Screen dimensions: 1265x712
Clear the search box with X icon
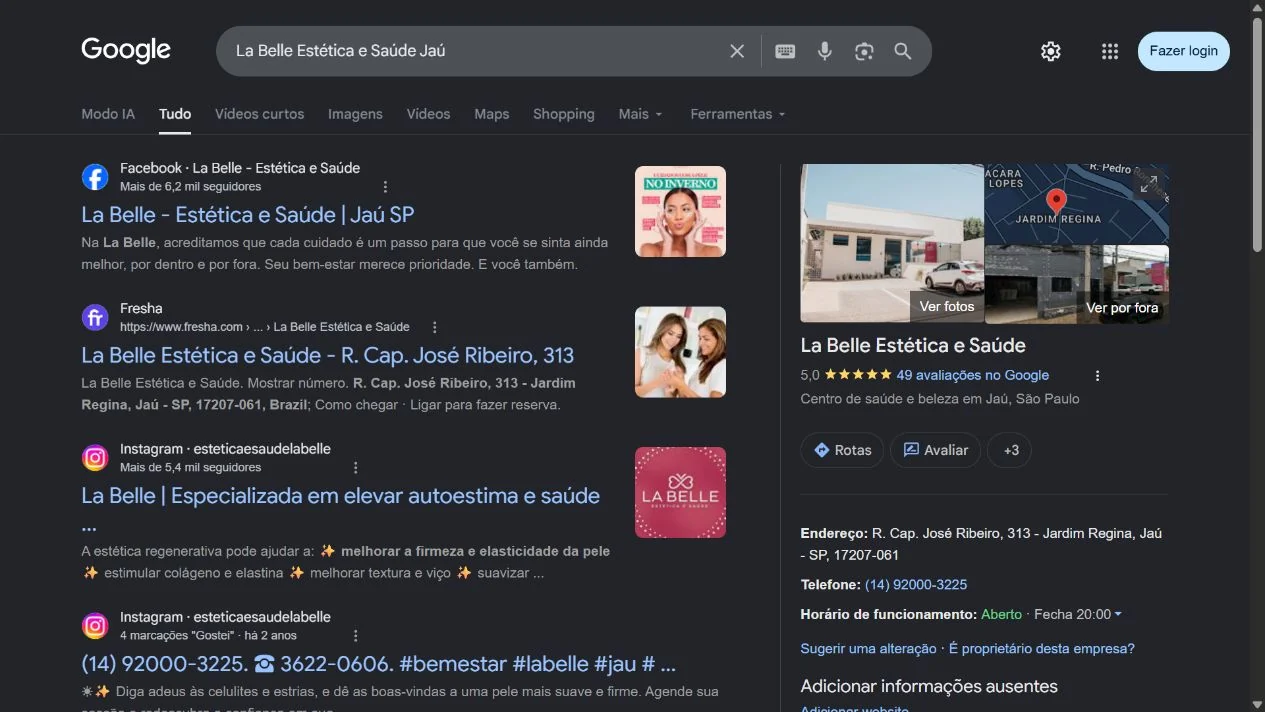pos(737,51)
